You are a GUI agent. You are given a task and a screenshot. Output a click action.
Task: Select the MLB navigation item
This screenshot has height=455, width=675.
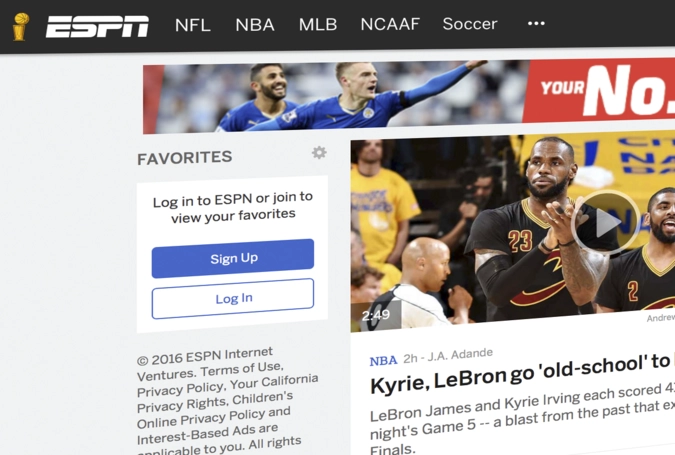[318, 25]
